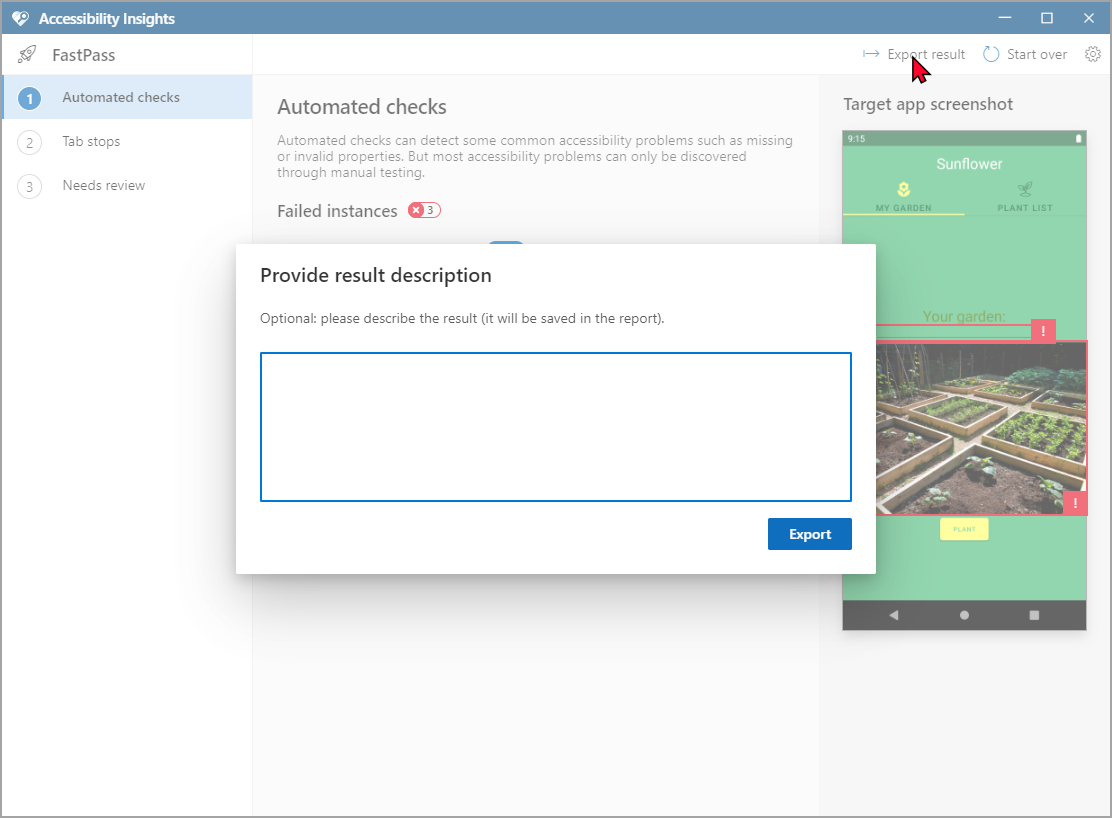
Task: Select the lower red exclamation failure marker
Action: coord(1075,503)
